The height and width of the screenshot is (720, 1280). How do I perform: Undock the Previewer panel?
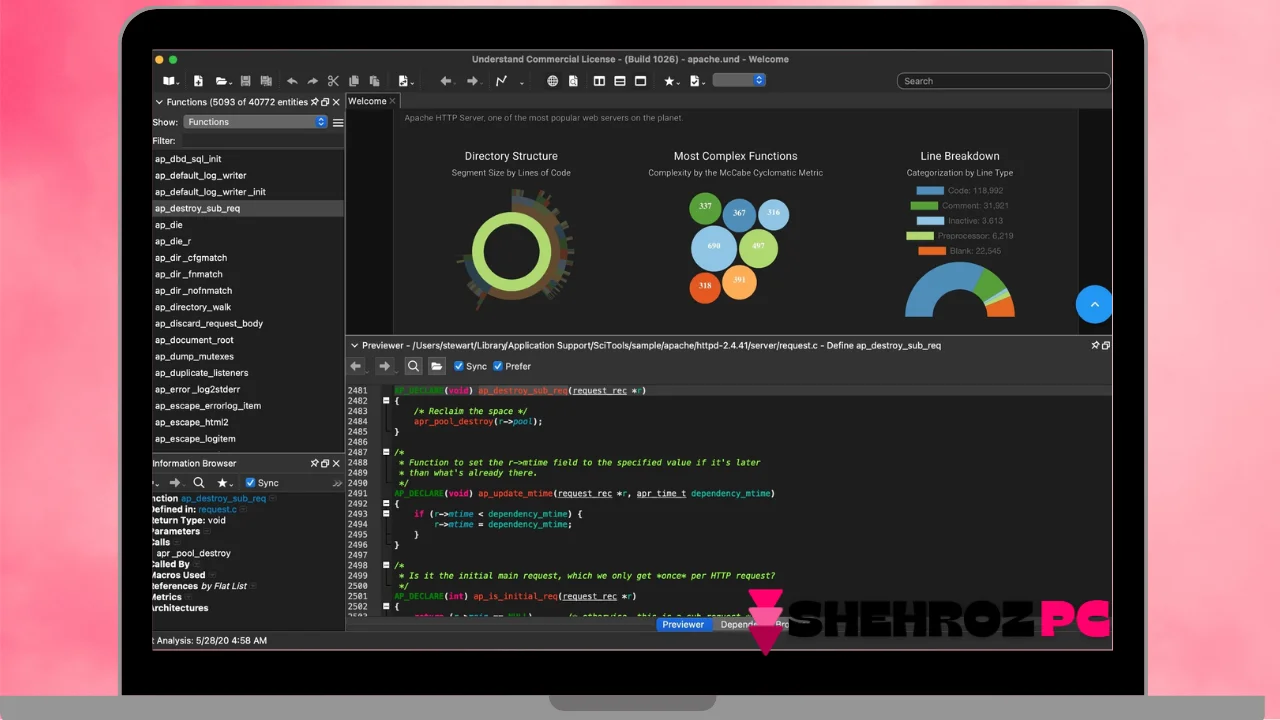click(1106, 345)
